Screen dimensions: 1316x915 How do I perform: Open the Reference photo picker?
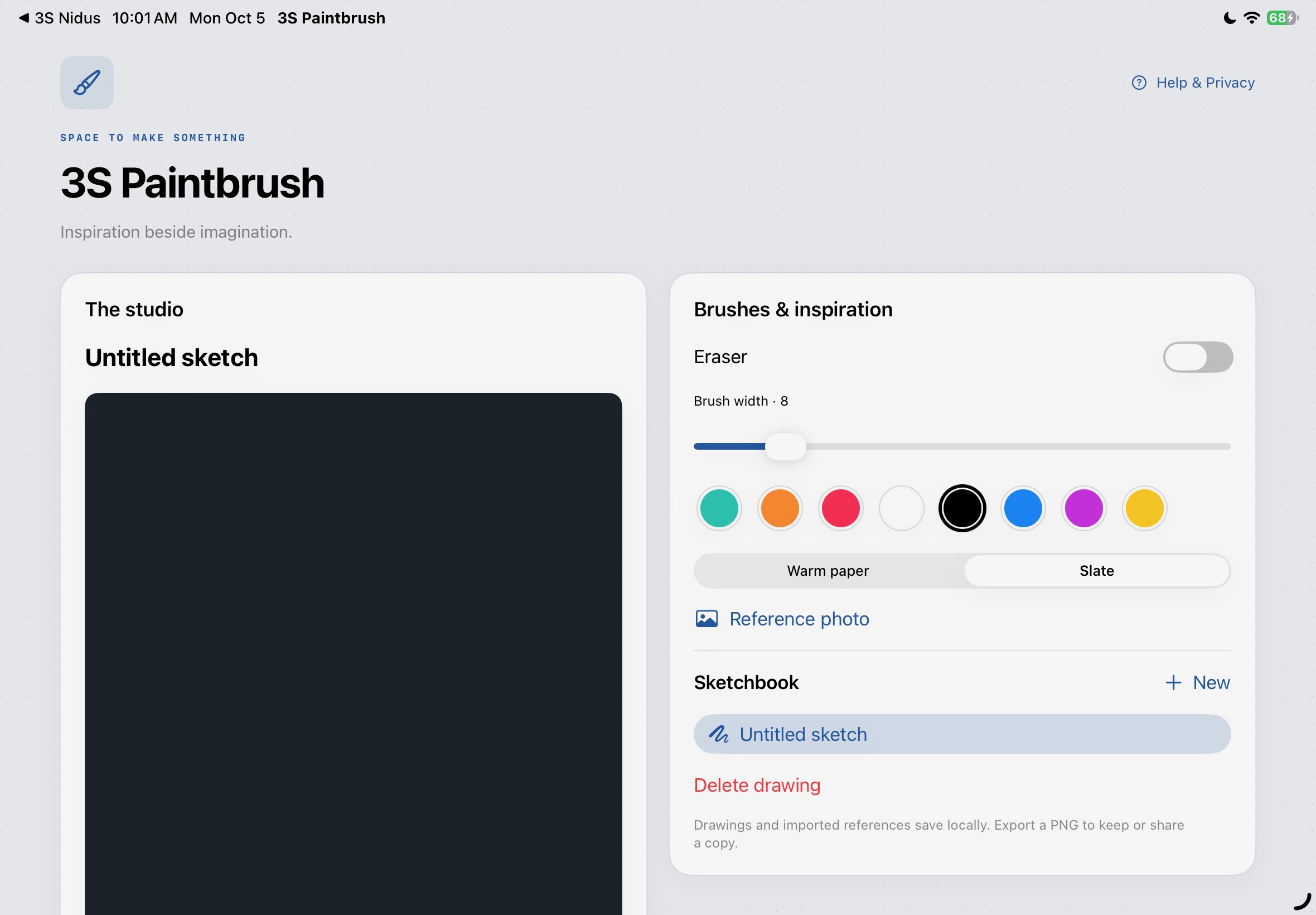(782, 619)
